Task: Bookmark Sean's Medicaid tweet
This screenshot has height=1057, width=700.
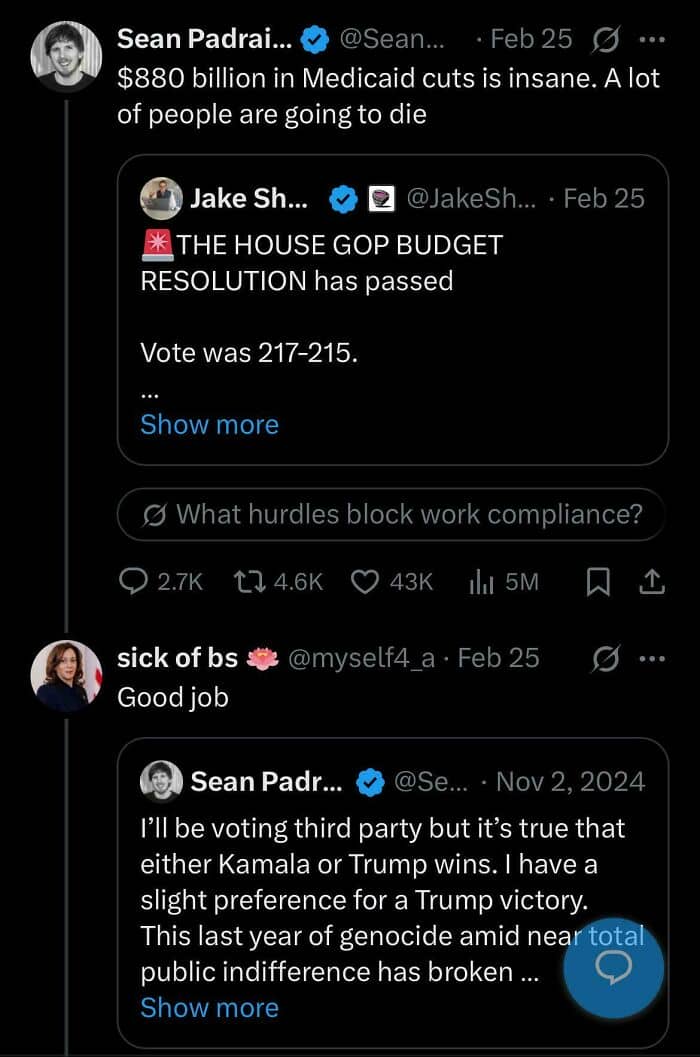Action: pos(597,581)
